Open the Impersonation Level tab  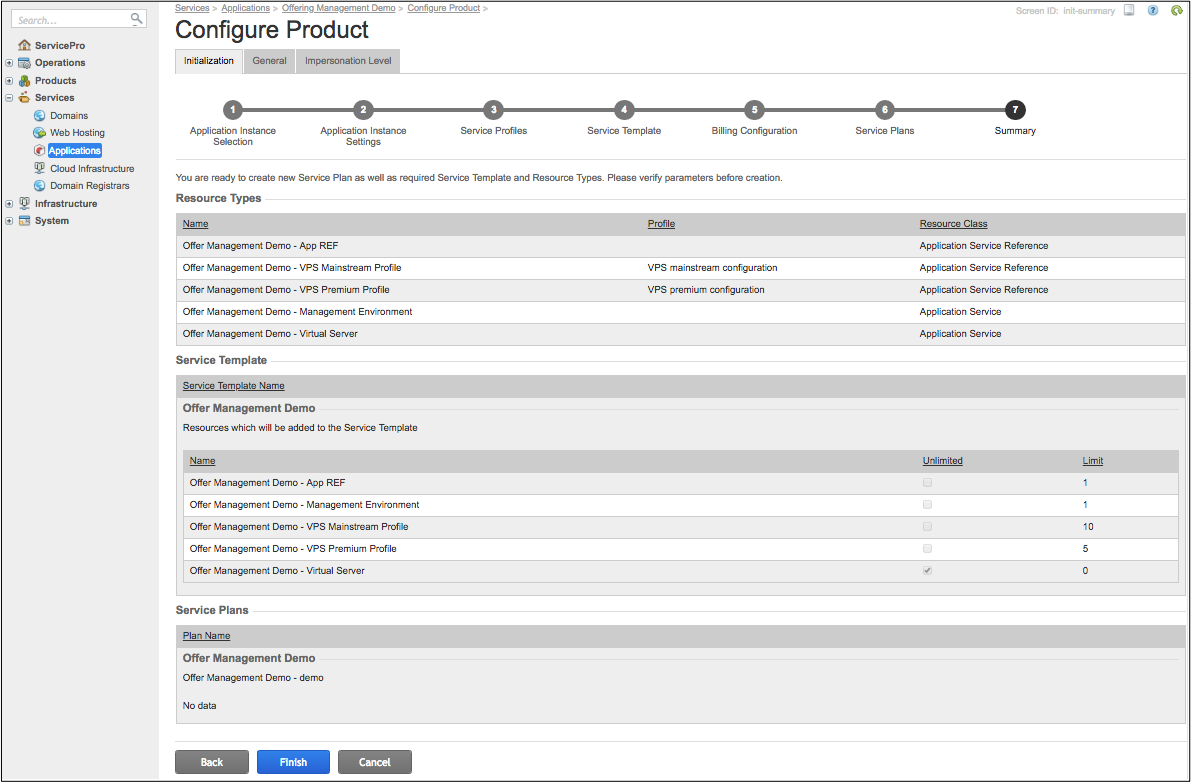coord(348,61)
